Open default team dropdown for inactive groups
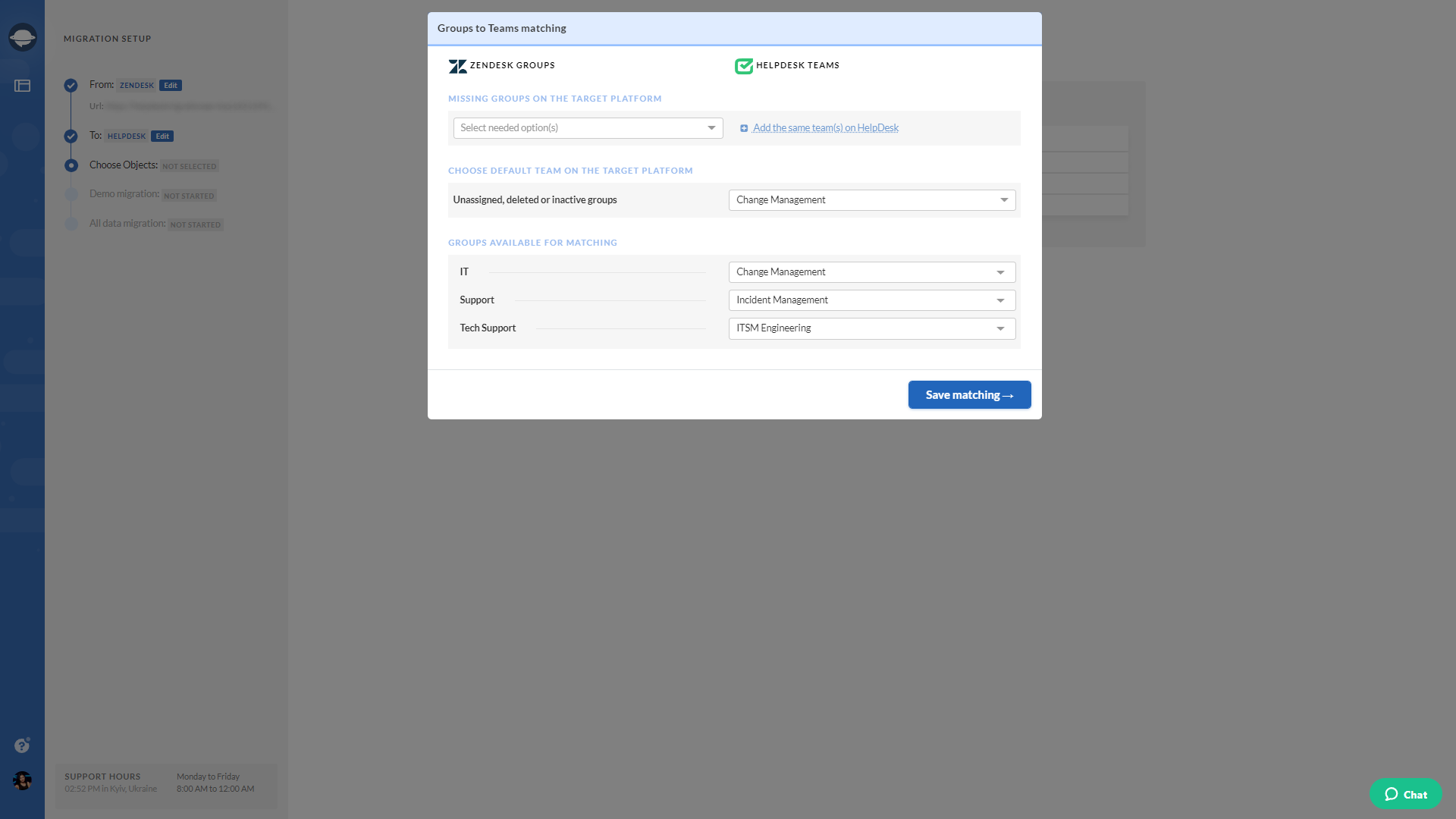The width and height of the screenshot is (1456, 819). click(871, 199)
